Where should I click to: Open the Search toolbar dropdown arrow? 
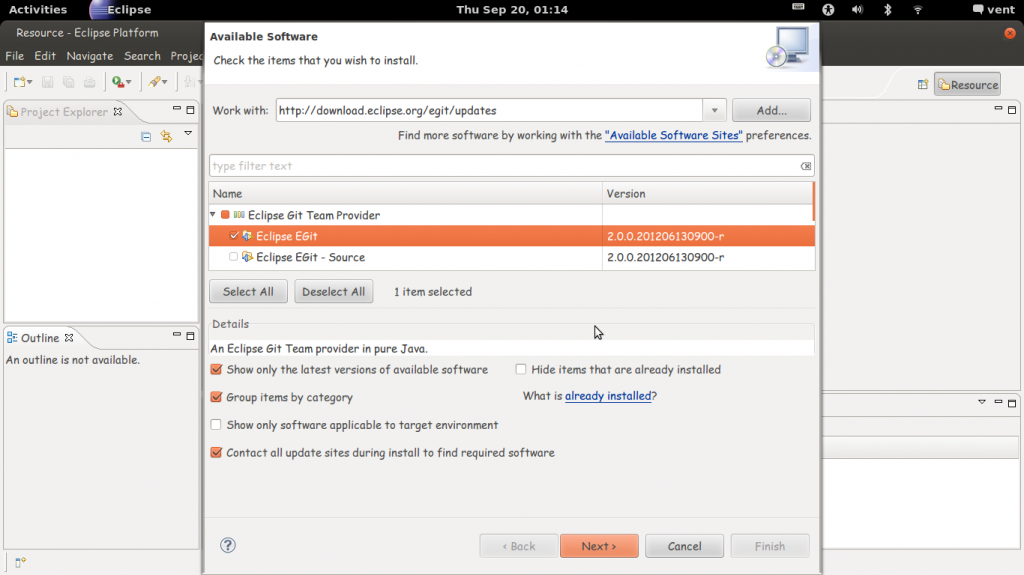click(165, 82)
